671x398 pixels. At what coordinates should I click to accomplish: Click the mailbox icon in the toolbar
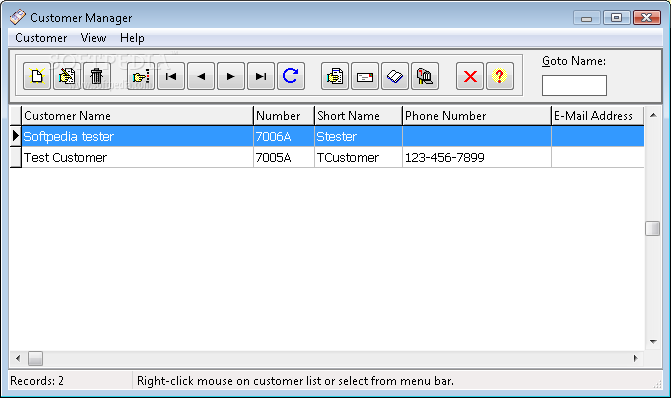425,76
